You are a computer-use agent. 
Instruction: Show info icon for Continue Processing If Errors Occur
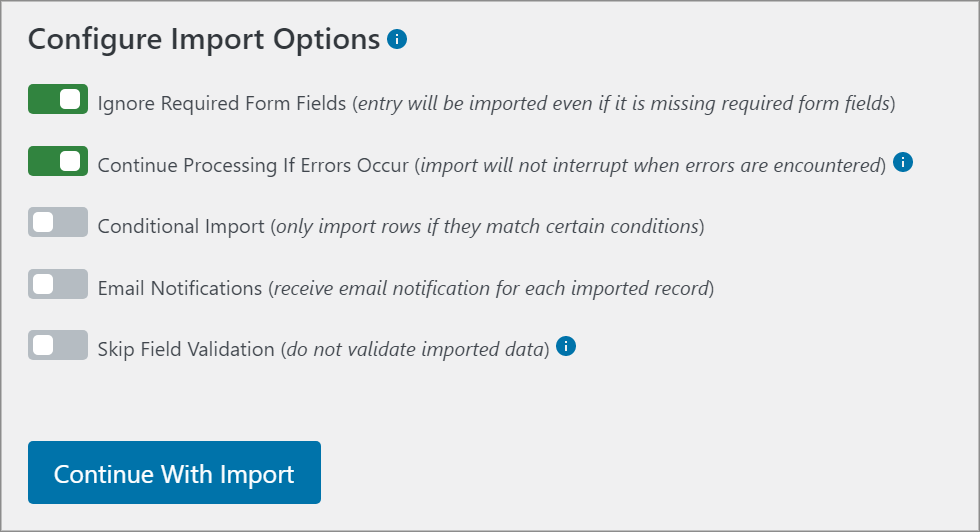[902, 163]
